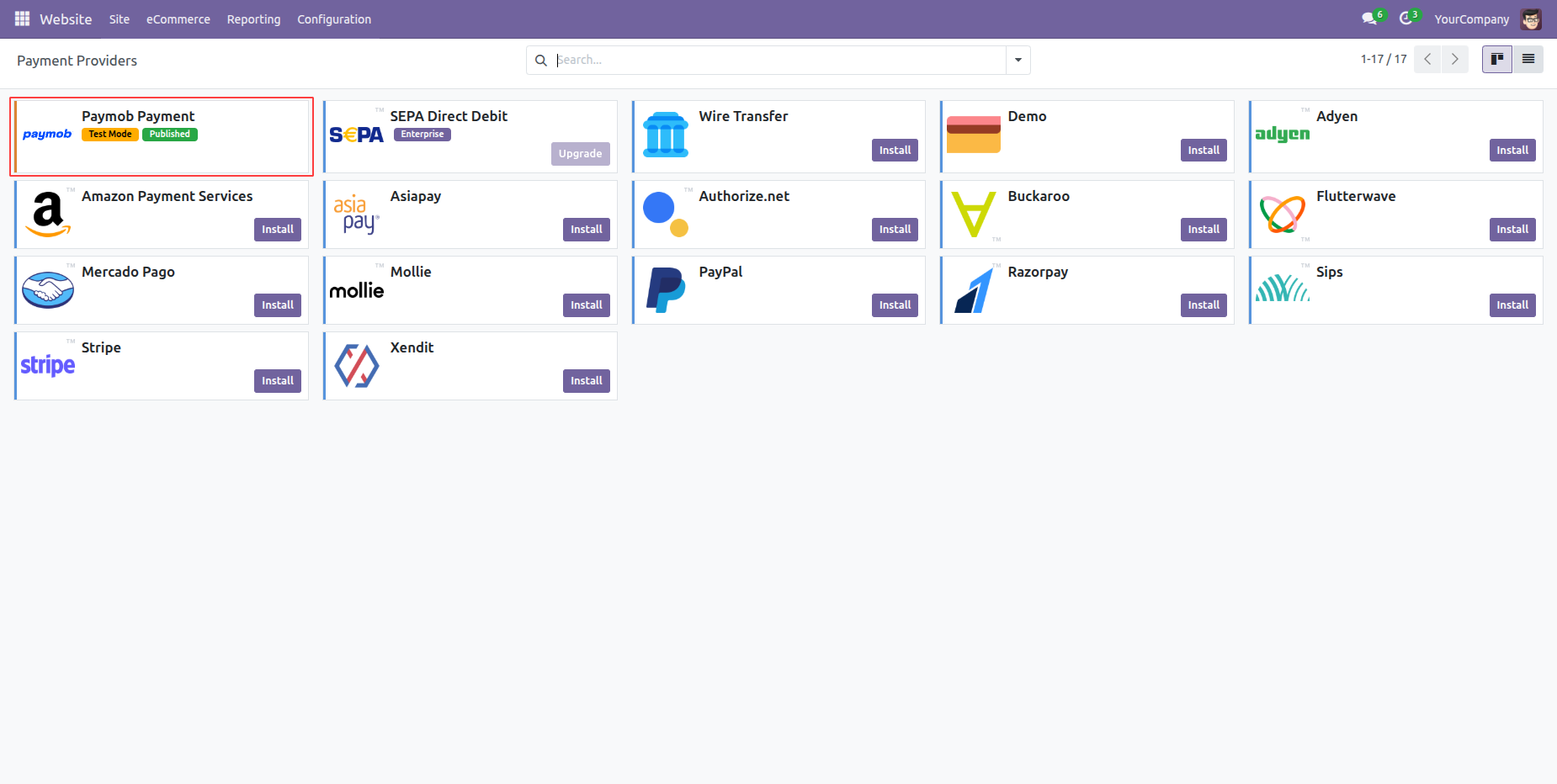Click the Asiapay logo
This screenshot has width=1557, height=784.
click(x=357, y=215)
